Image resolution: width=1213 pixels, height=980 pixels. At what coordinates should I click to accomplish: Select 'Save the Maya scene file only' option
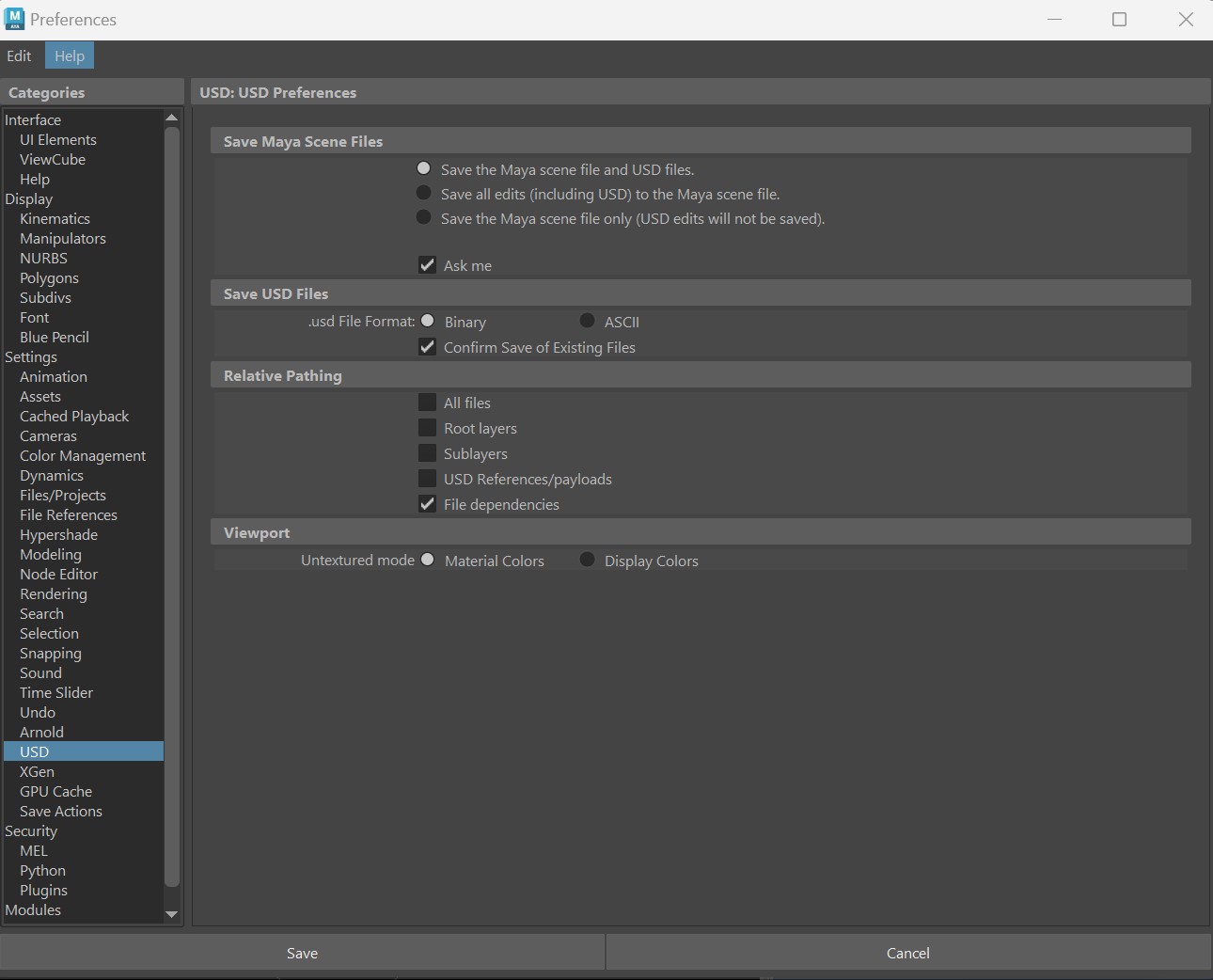point(424,217)
